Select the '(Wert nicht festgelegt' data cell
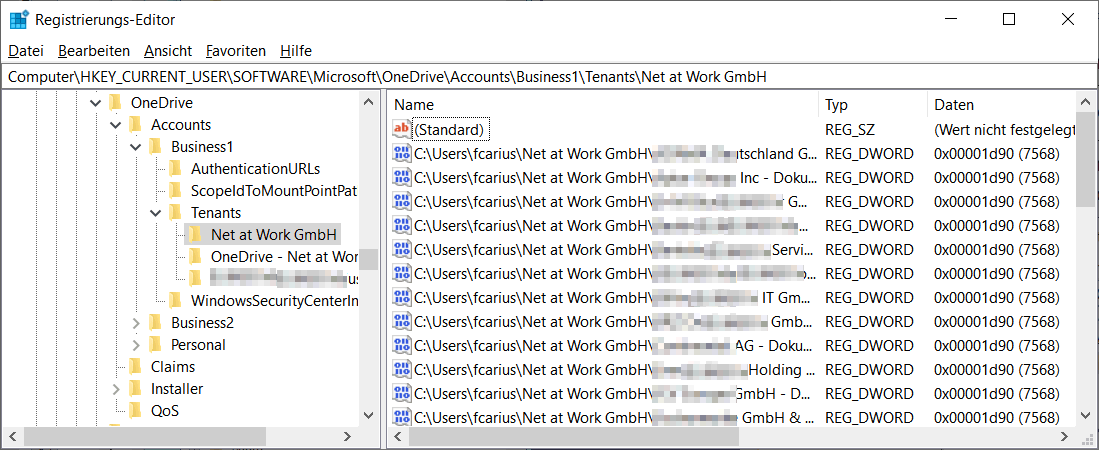This screenshot has width=1099, height=450. (x=1004, y=129)
